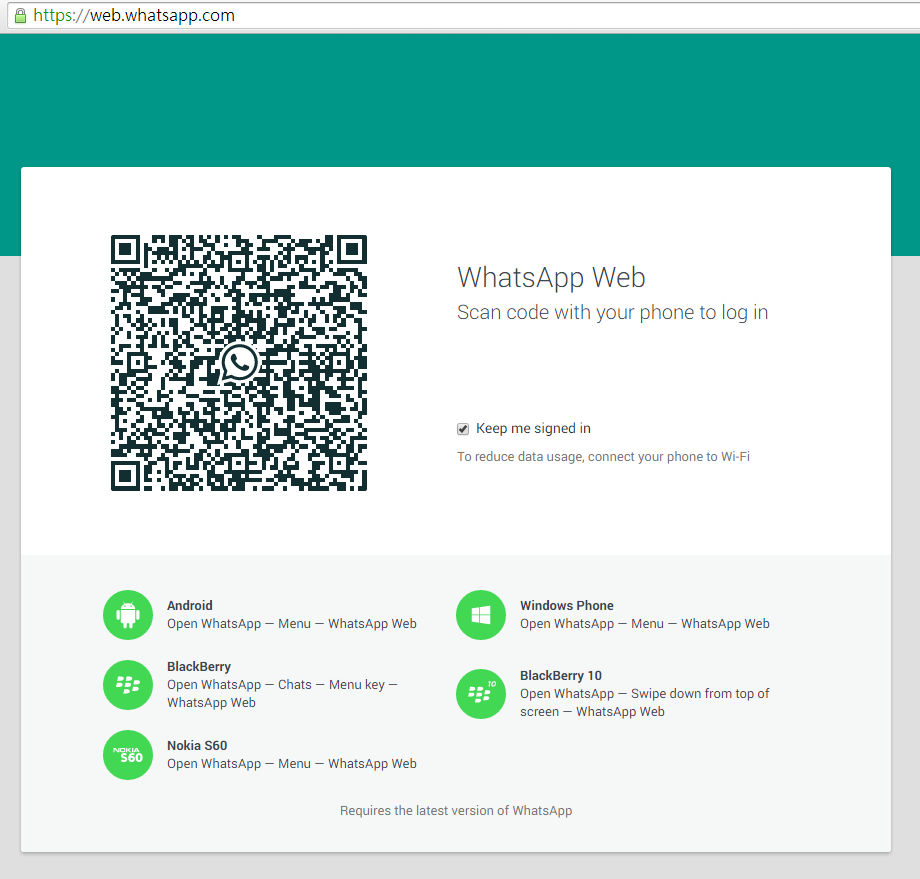Click the green padlock security icon
This screenshot has width=920, height=879.
20,16
